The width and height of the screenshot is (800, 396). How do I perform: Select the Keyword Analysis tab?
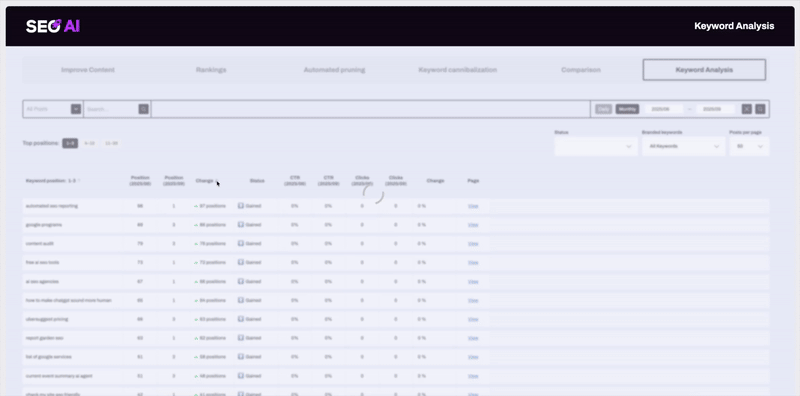click(x=704, y=70)
